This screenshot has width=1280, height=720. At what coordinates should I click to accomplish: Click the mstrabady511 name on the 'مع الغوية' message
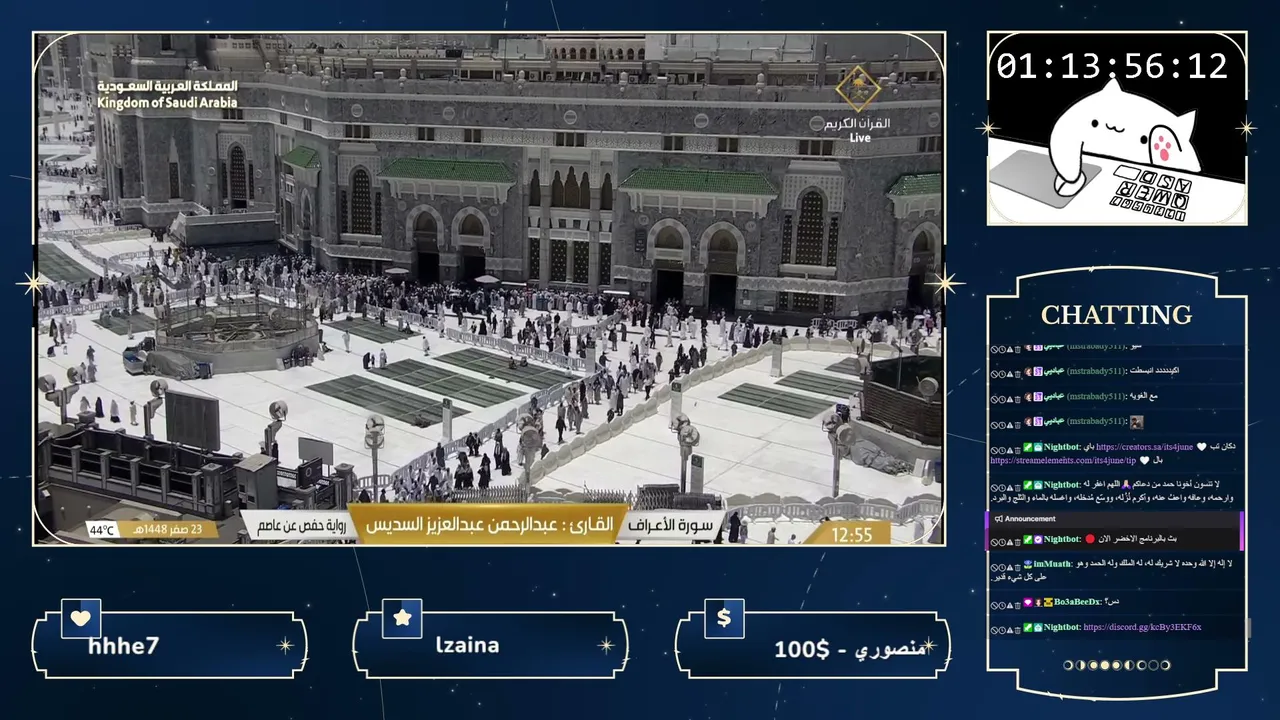click(1094, 396)
